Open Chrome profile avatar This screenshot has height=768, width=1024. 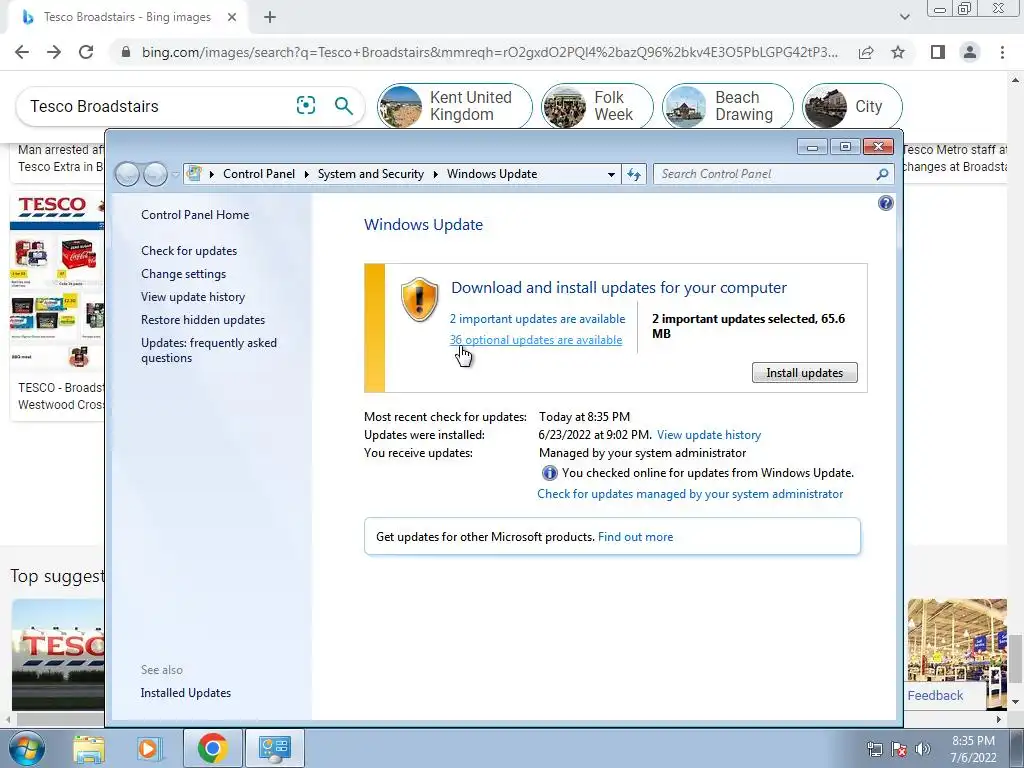pyautogui.click(x=970, y=52)
